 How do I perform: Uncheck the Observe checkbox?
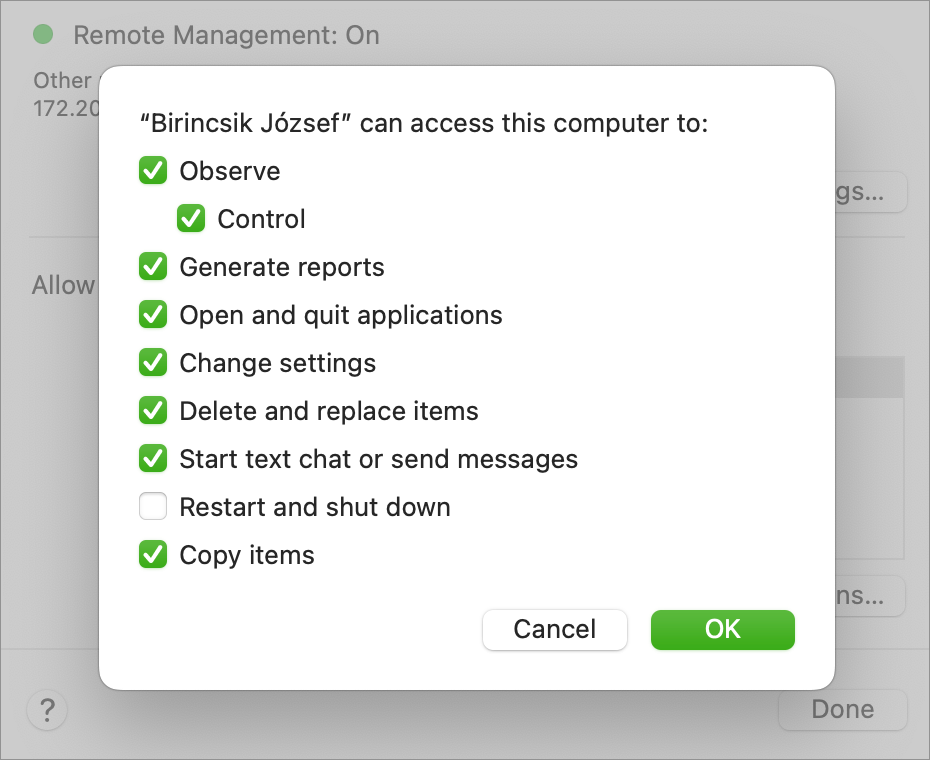153,171
